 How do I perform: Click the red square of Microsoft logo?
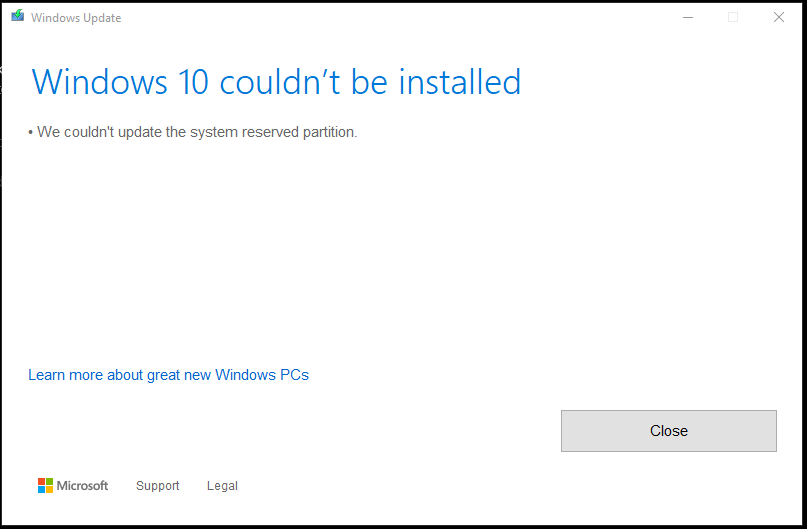[42, 481]
